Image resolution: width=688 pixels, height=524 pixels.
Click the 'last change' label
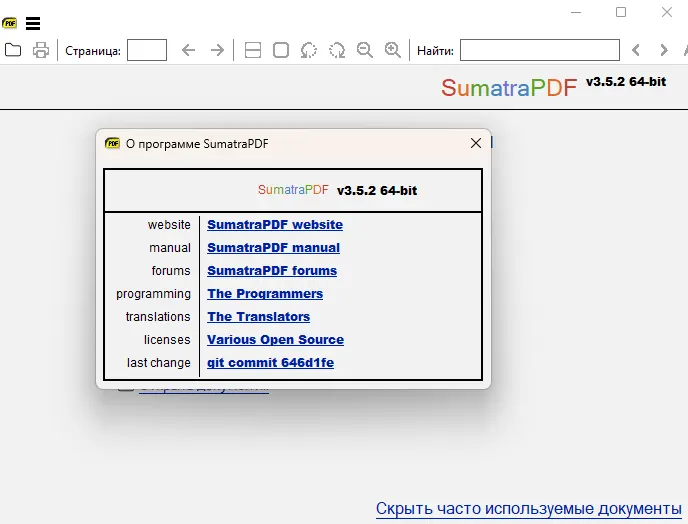(x=159, y=363)
